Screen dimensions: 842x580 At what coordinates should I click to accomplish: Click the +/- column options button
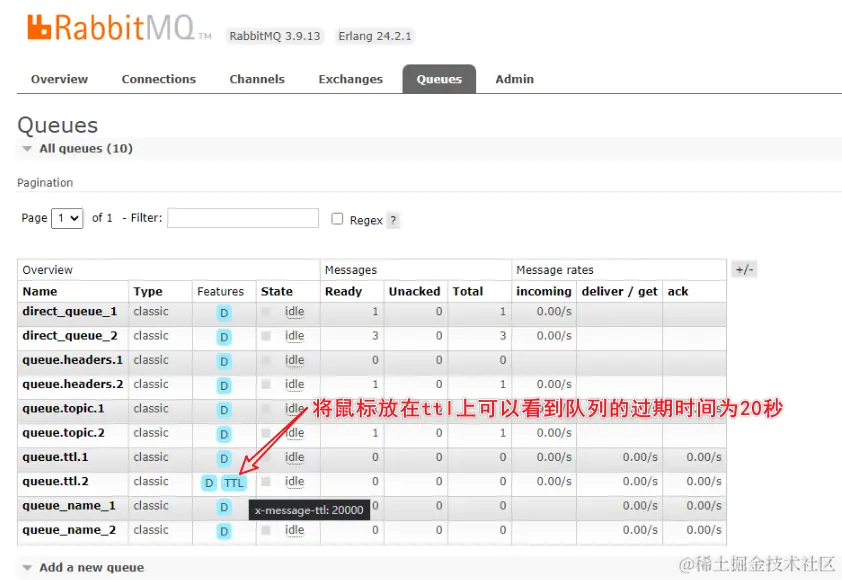pyautogui.click(x=744, y=269)
